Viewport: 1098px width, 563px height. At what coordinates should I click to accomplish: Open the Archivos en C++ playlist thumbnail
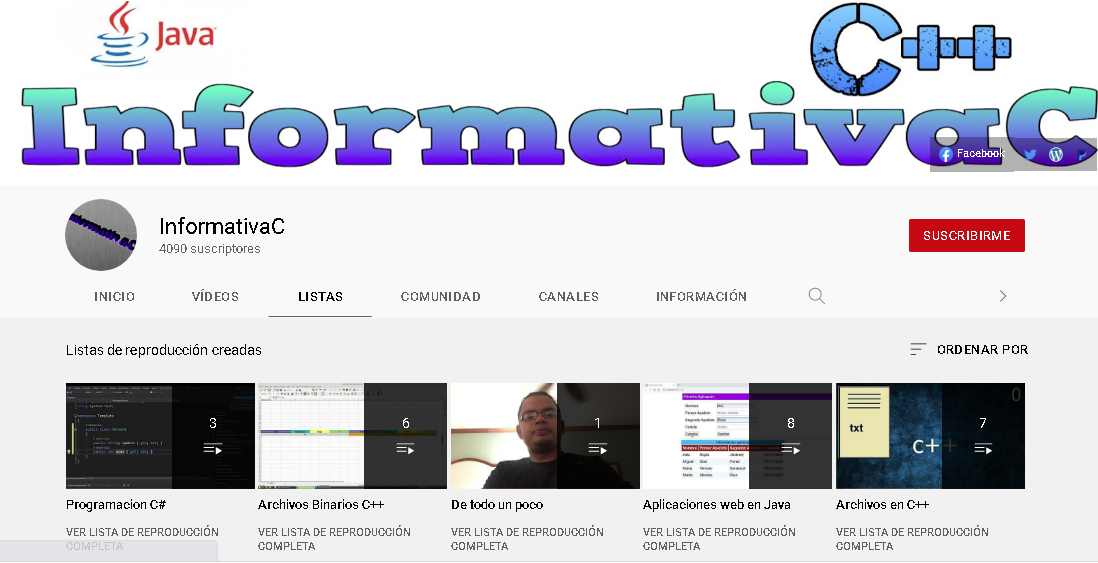pos(930,436)
